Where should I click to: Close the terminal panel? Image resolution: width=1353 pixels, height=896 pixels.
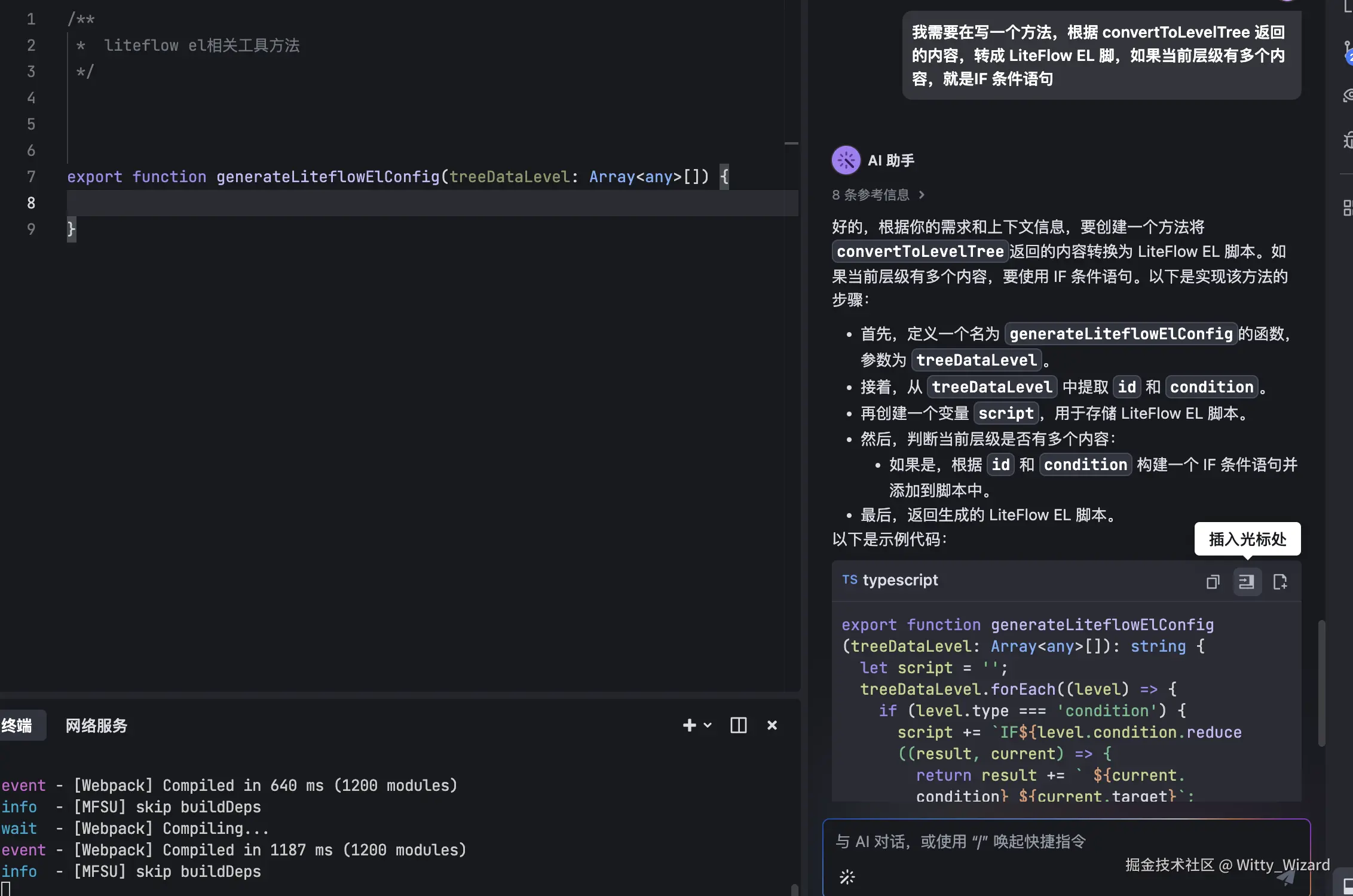[772, 725]
